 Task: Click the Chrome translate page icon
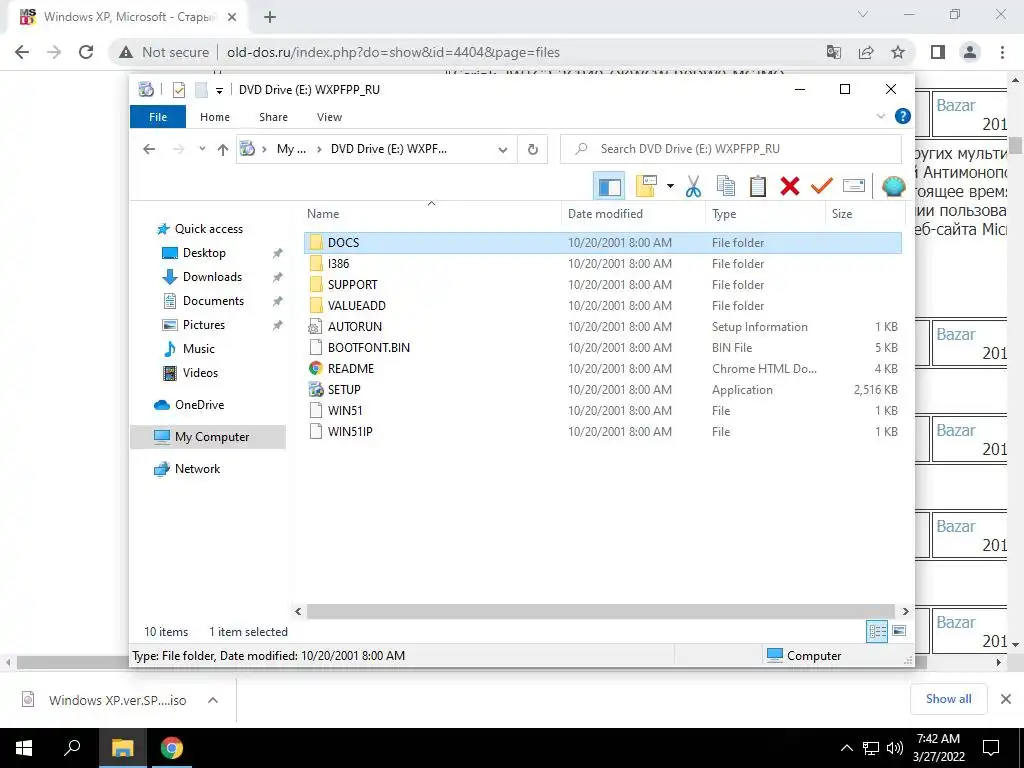(834, 52)
